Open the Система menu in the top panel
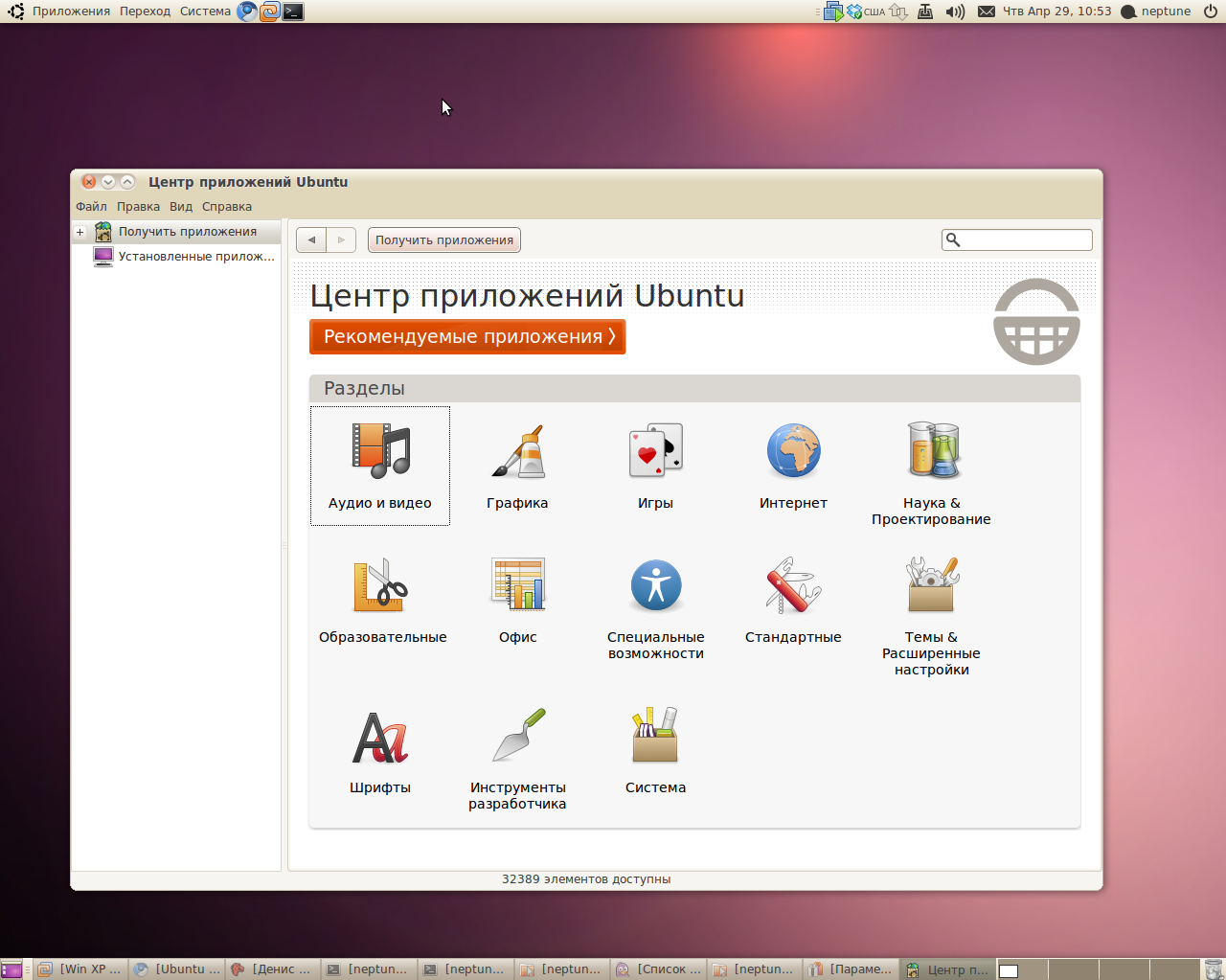This screenshot has width=1226, height=980. tap(205, 11)
